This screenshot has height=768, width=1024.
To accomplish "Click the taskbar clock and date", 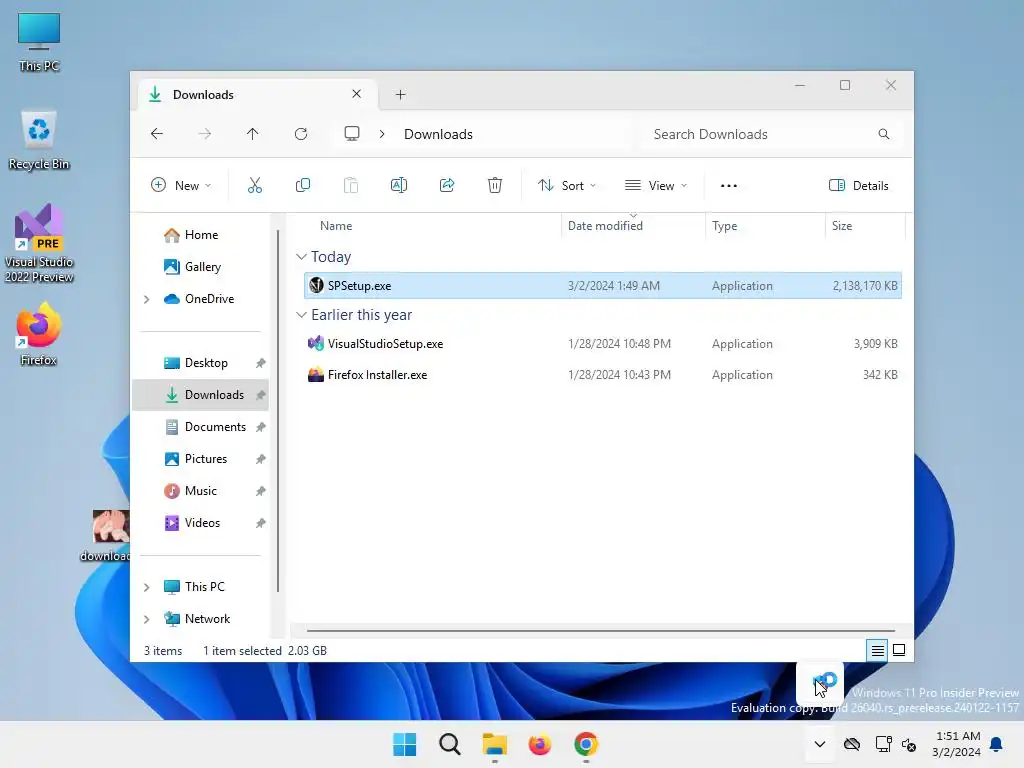I will coord(957,744).
